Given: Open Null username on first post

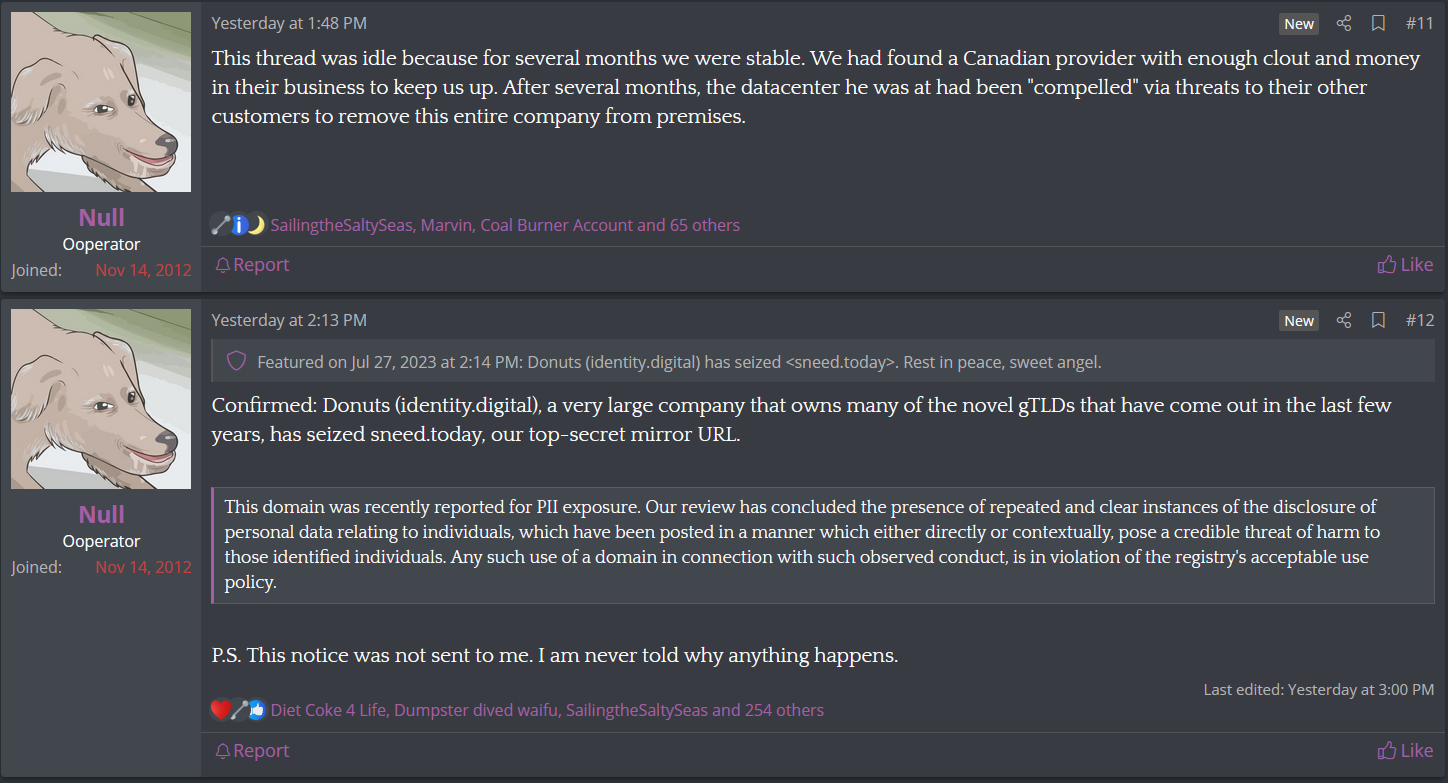Looking at the screenshot, I should (102, 217).
